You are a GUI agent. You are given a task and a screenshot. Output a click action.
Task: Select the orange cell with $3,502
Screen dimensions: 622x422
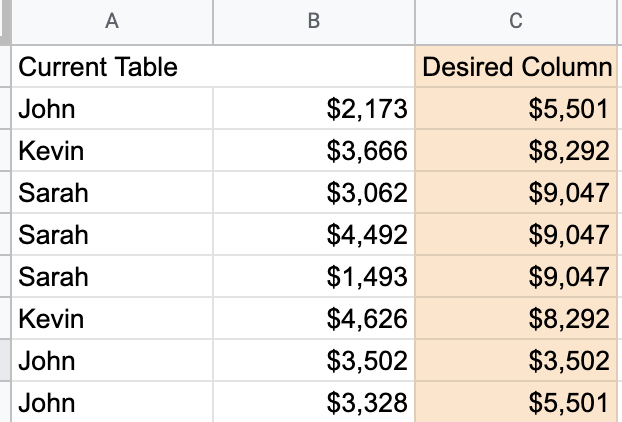[x=516, y=361]
